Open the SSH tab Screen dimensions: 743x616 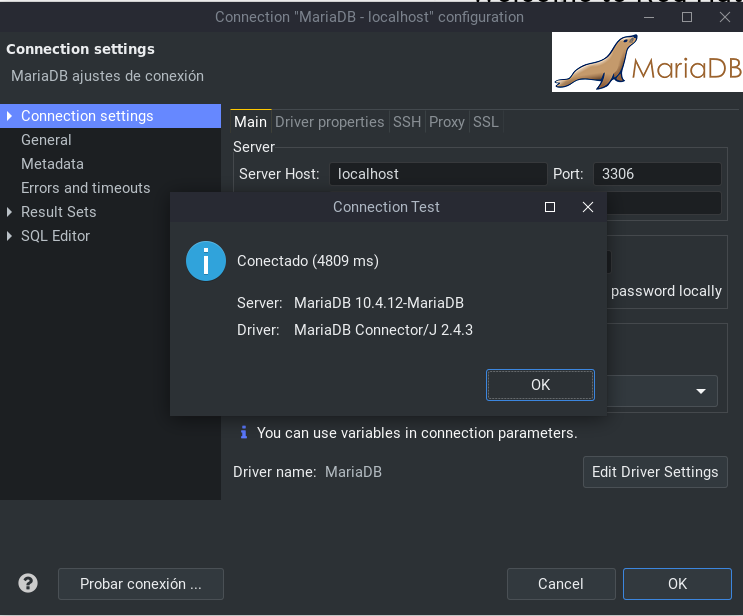pos(407,122)
